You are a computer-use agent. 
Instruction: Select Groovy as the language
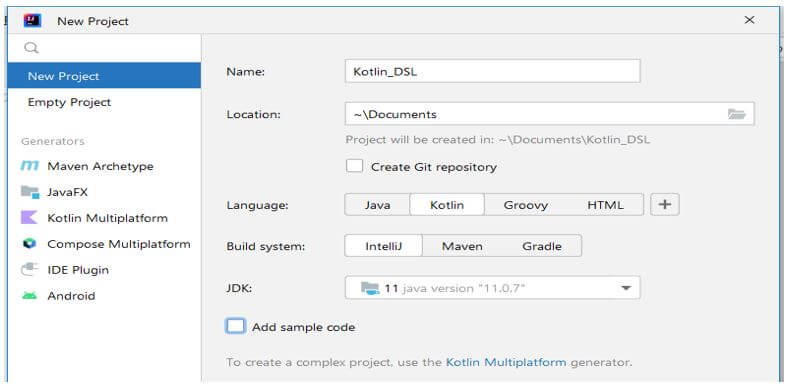coord(526,205)
